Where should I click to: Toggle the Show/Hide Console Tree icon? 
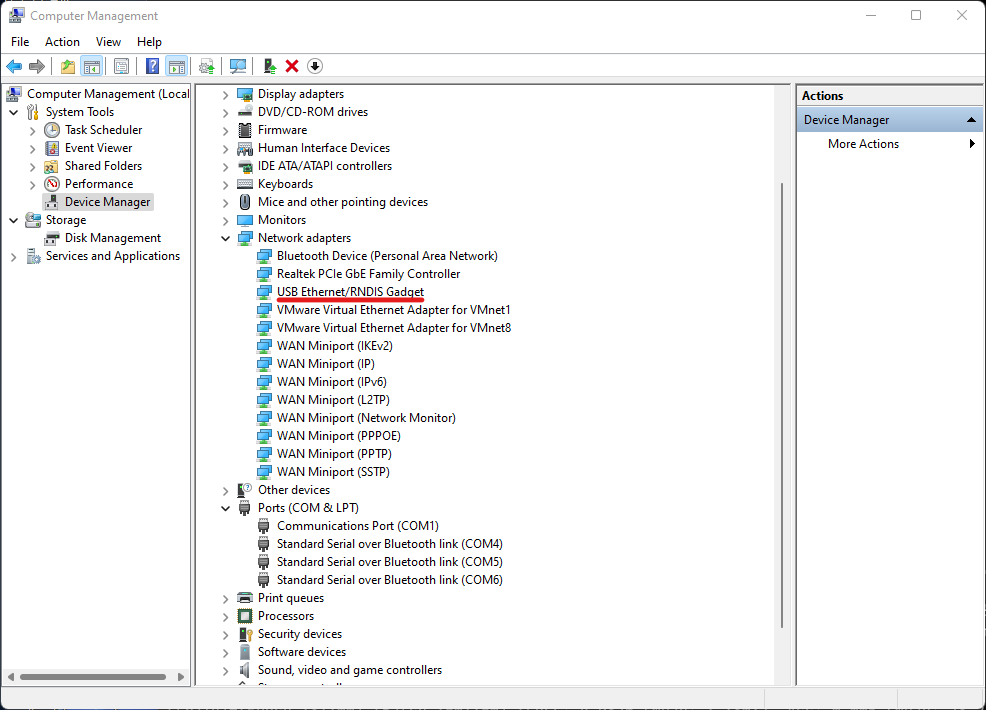pyautogui.click(x=92, y=66)
